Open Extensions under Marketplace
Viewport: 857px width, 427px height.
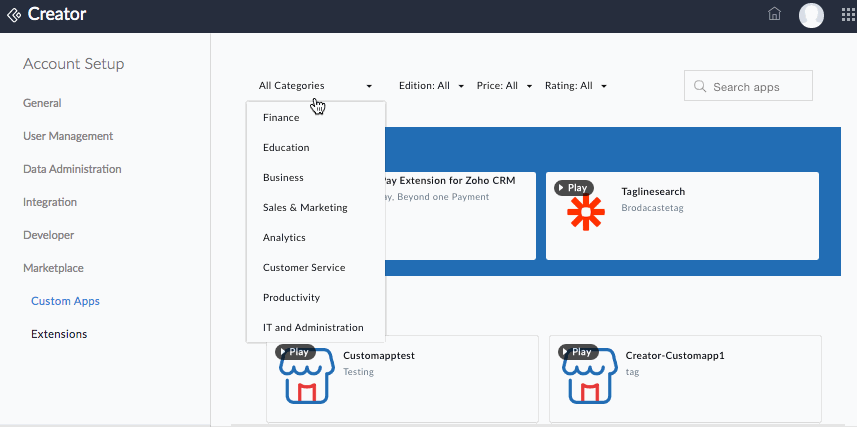coord(59,334)
